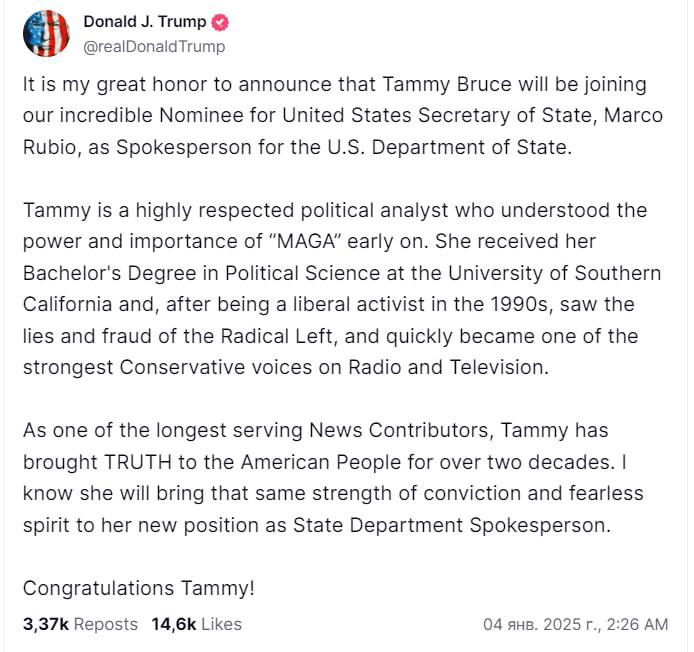Viewport: 694px width, 652px height.
Task: Click Donald J. Trump's profile avatar
Action: click(46, 33)
